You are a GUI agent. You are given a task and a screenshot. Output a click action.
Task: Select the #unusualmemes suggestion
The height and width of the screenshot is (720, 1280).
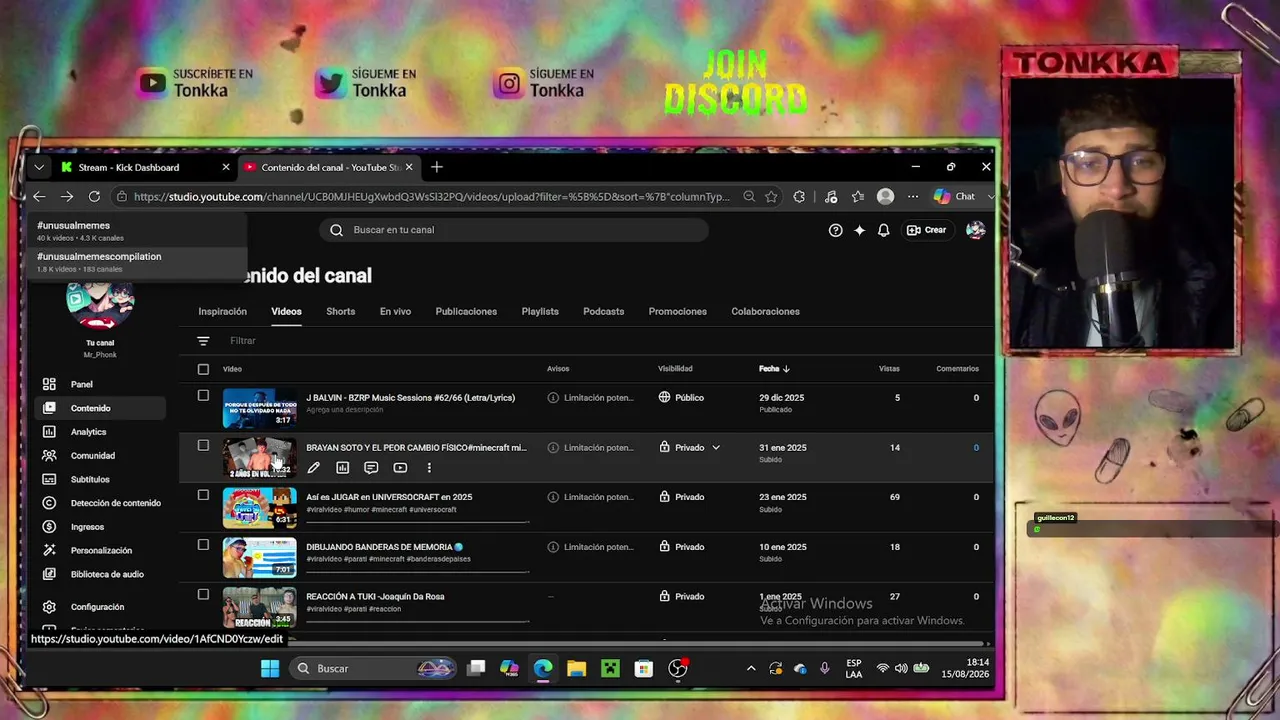[x=137, y=230]
